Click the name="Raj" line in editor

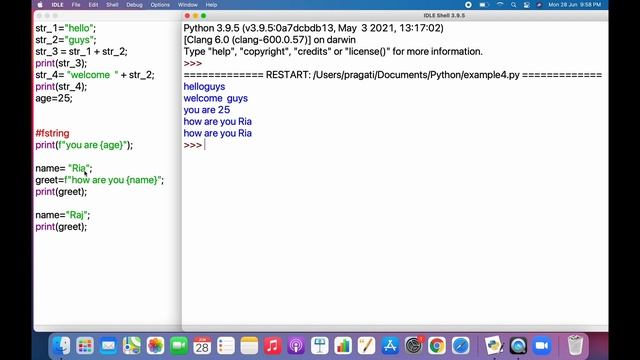tap(63, 215)
